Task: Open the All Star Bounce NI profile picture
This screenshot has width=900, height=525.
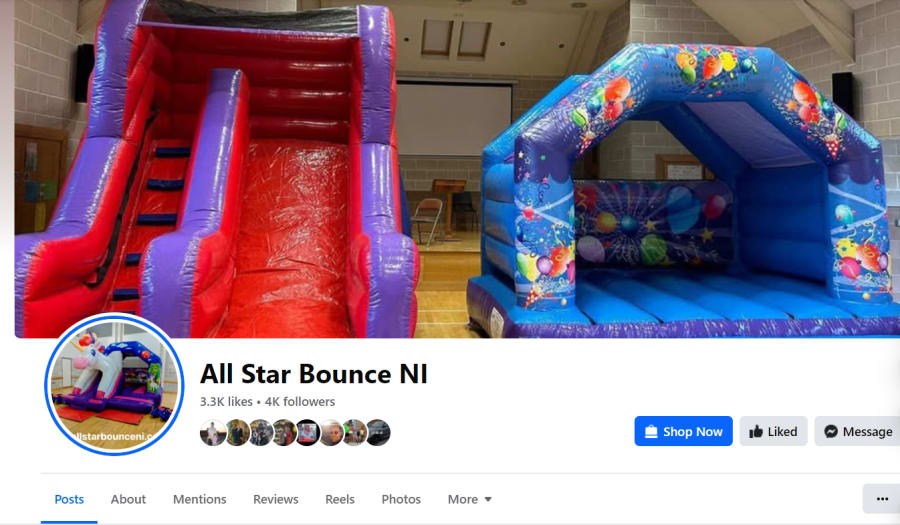Action: (x=114, y=384)
